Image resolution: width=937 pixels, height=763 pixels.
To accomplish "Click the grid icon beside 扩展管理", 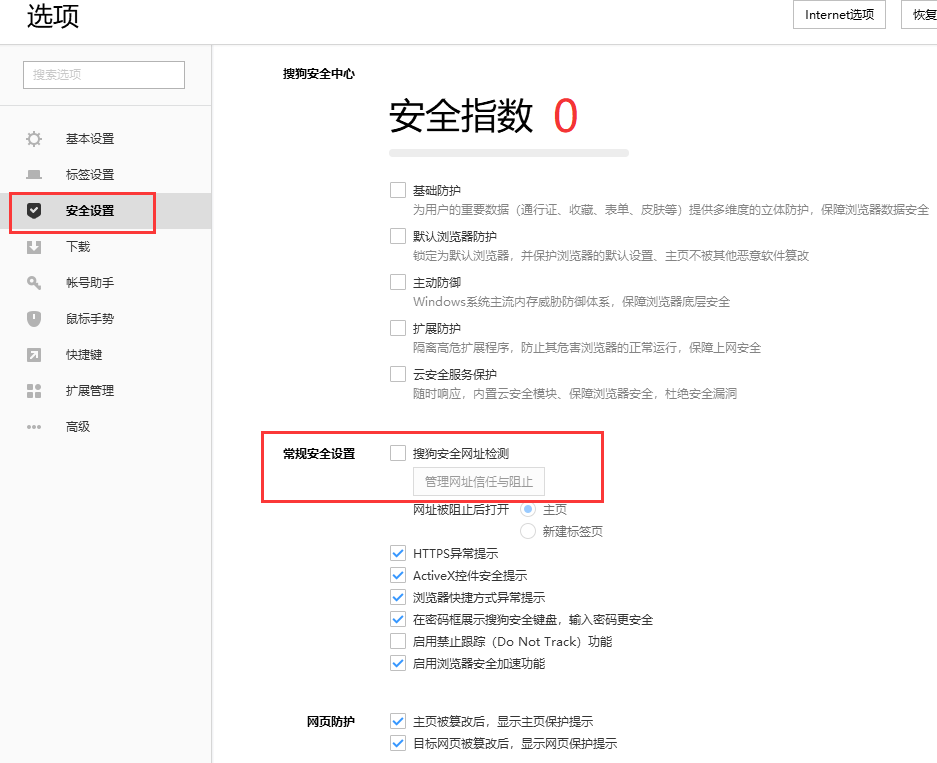I will tap(34, 391).
